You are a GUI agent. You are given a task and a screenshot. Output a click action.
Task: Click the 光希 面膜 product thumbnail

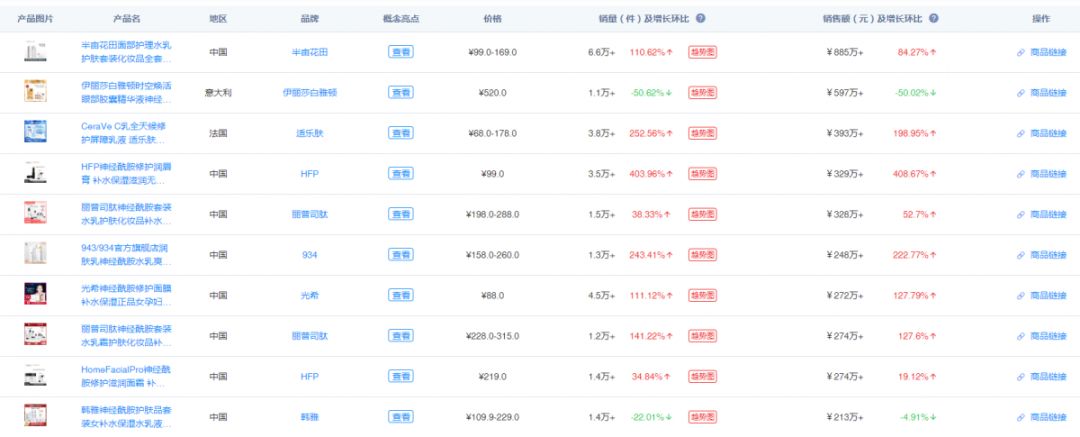[35, 294]
